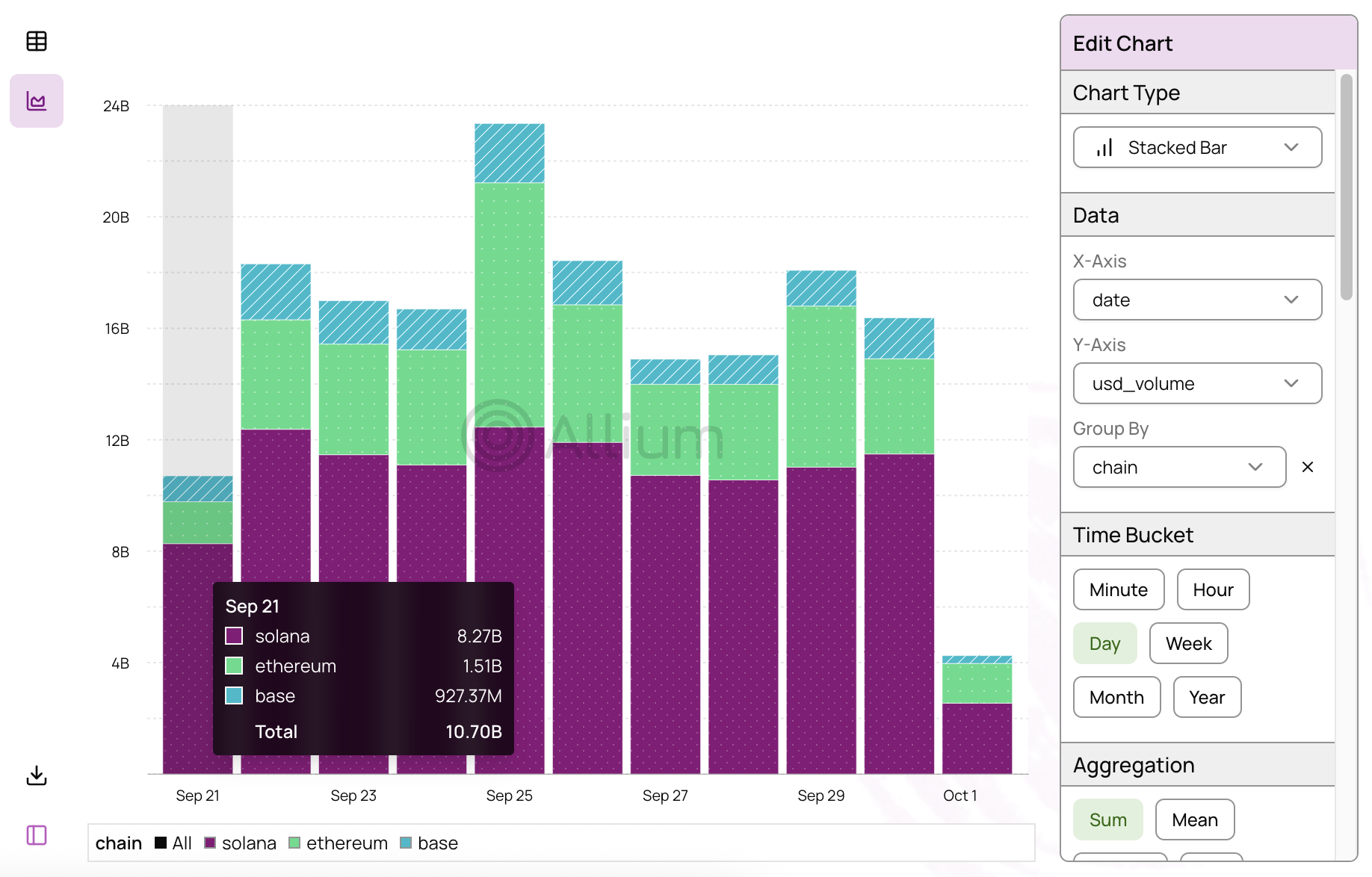The width and height of the screenshot is (1372, 877).
Task: Set time bucket to Hour
Action: (x=1213, y=589)
